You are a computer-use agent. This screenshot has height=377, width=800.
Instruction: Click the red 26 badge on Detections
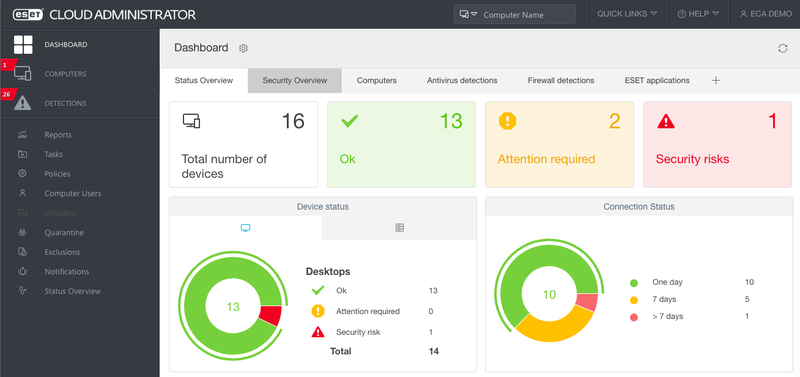[7, 94]
